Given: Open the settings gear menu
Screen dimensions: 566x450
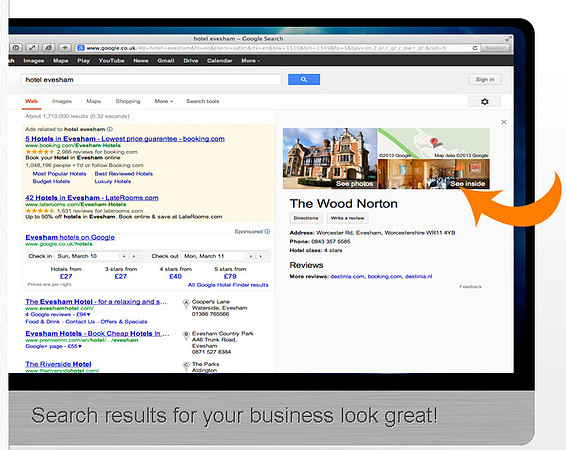Looking at the screenshot, I should [484, 101].
